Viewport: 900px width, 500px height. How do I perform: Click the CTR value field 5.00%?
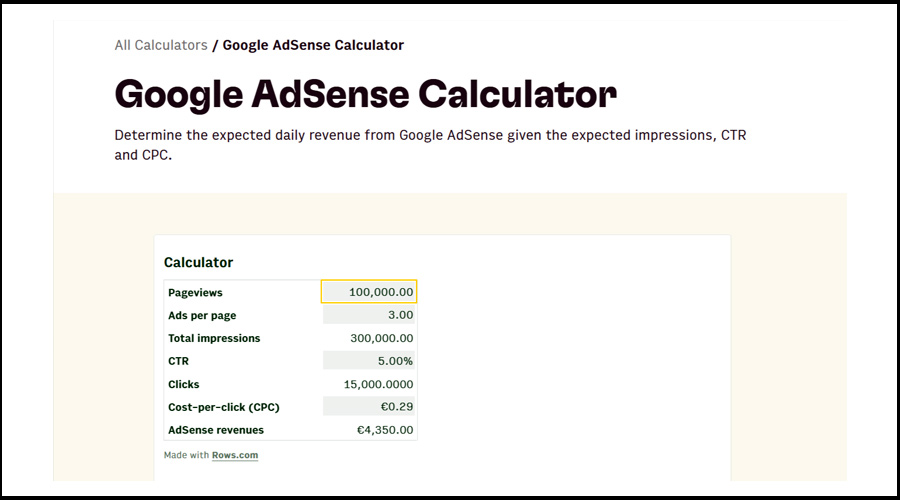click(369, 361)
